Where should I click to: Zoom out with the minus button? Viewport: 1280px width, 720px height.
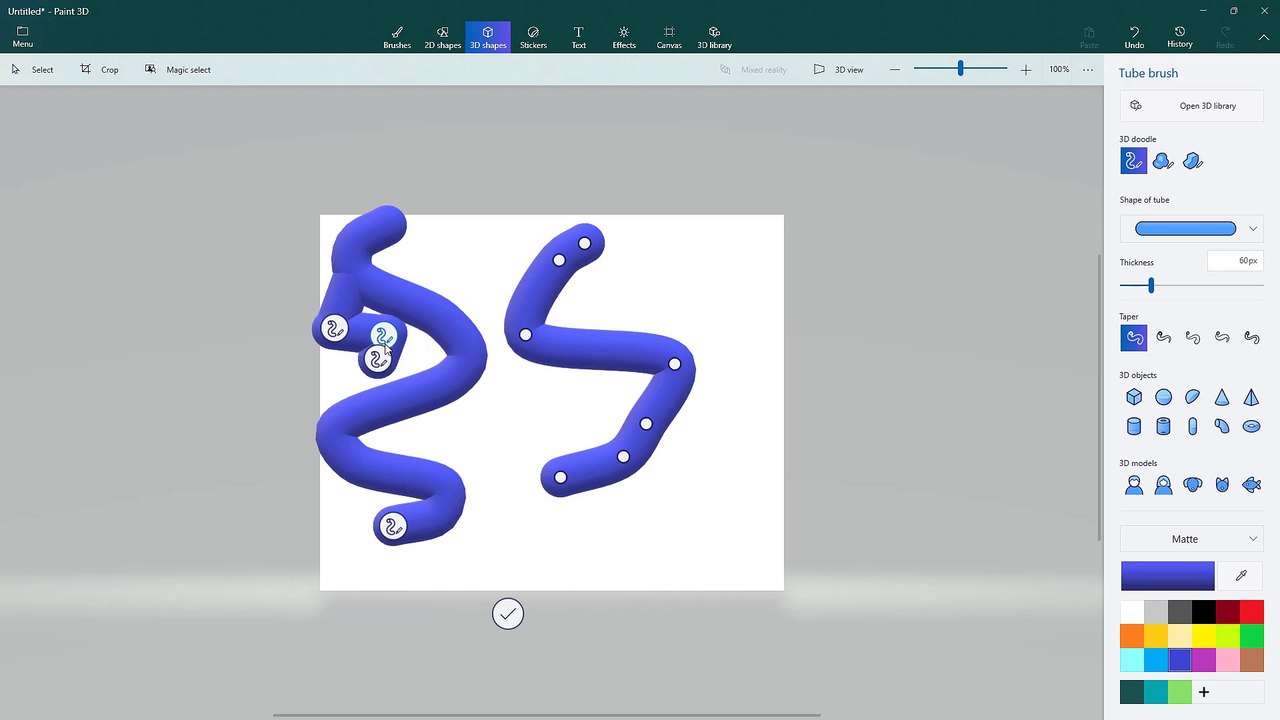coord(894,69)
